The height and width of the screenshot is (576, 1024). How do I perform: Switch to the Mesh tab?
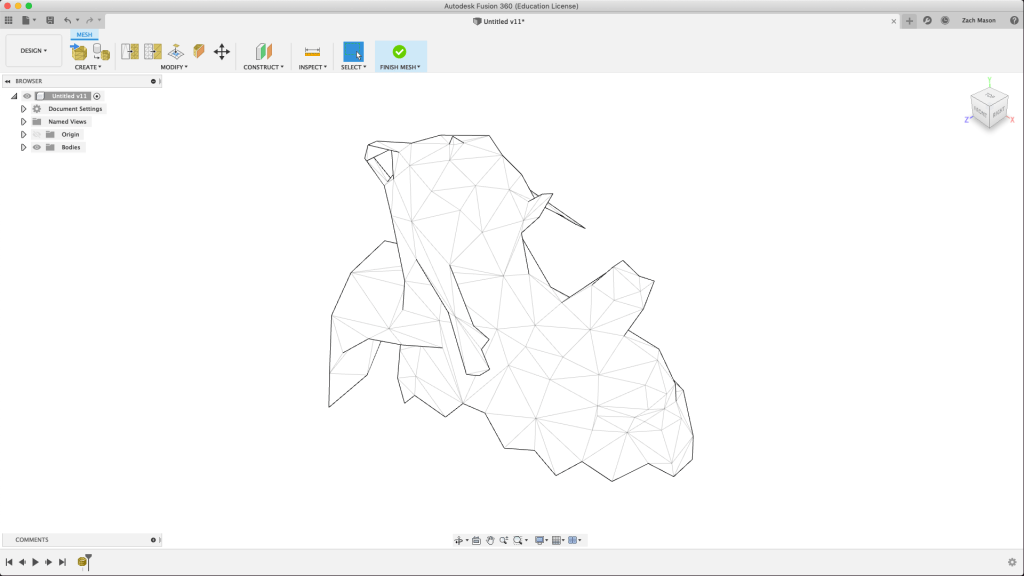click(x=84, y=35)
